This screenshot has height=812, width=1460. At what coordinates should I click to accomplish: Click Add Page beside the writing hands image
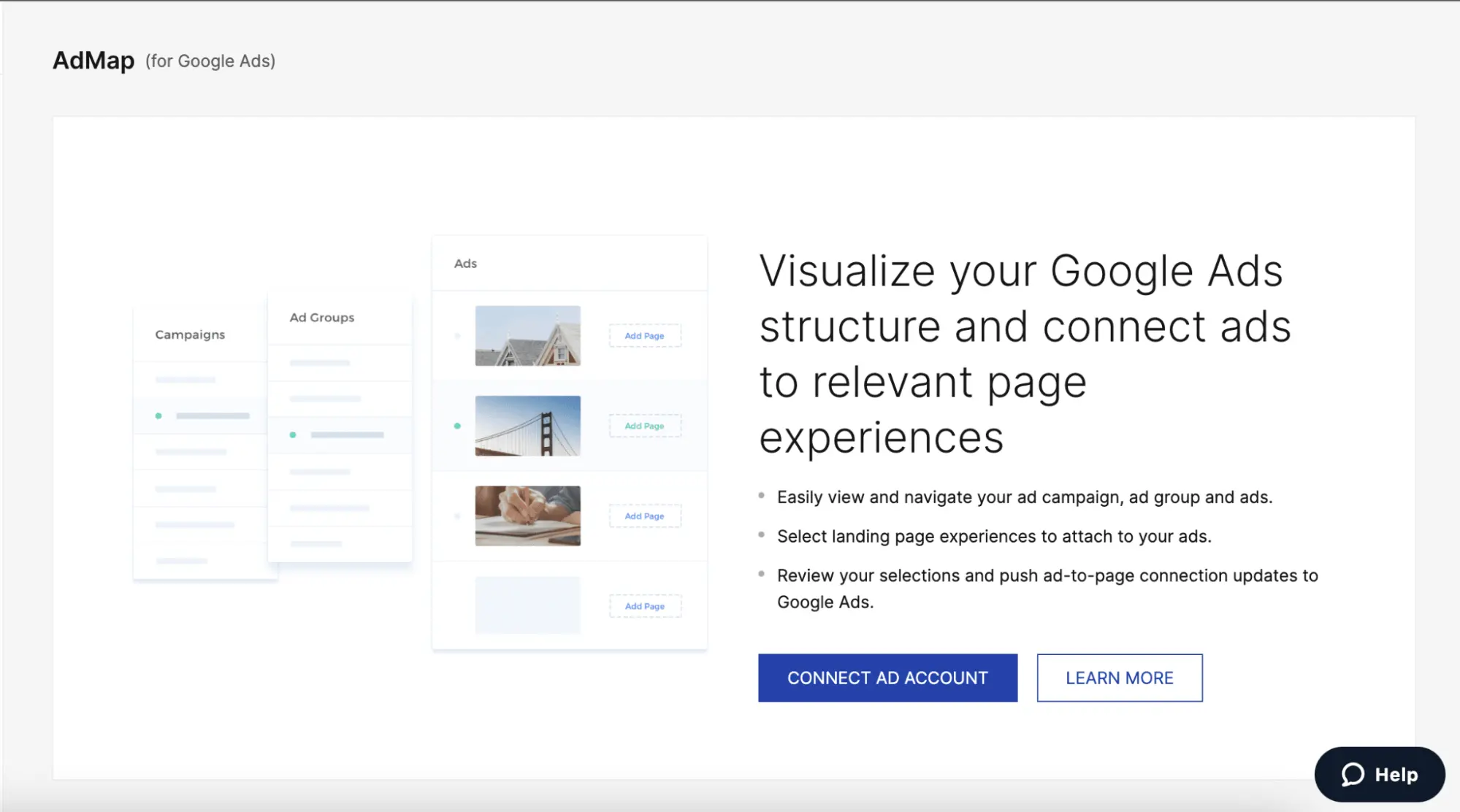pyautogui.click(x=644, y=516)
